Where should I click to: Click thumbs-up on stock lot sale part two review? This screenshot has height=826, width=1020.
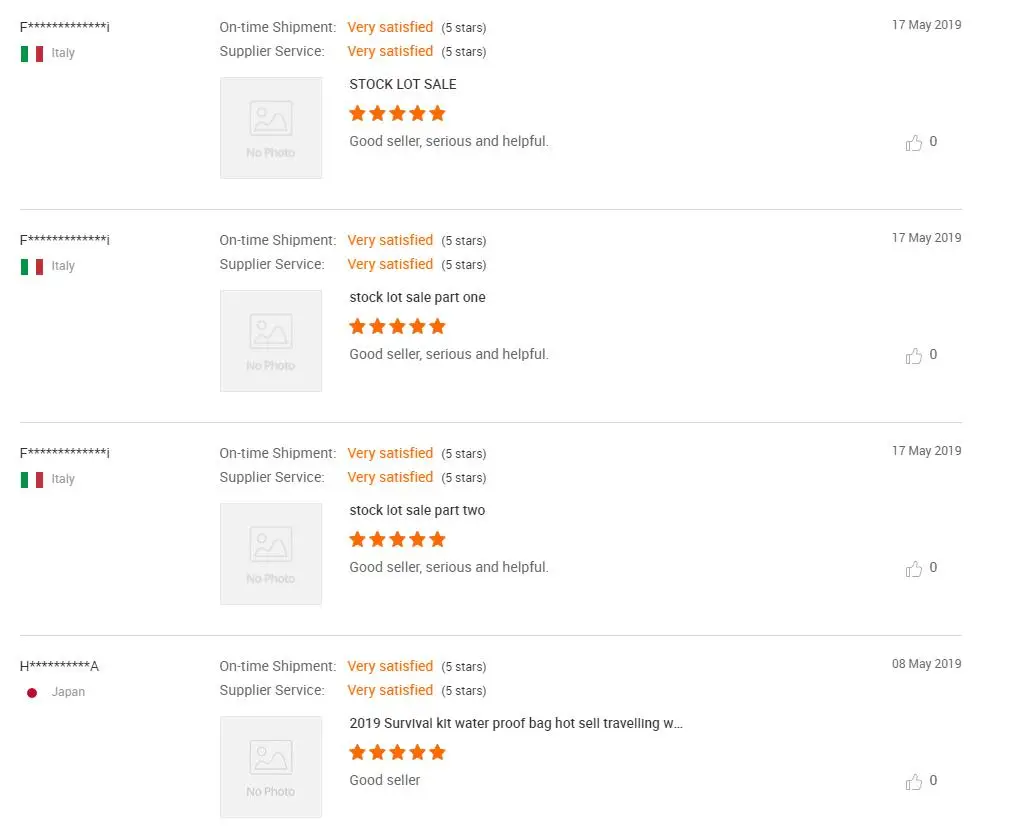click(913, 569)
